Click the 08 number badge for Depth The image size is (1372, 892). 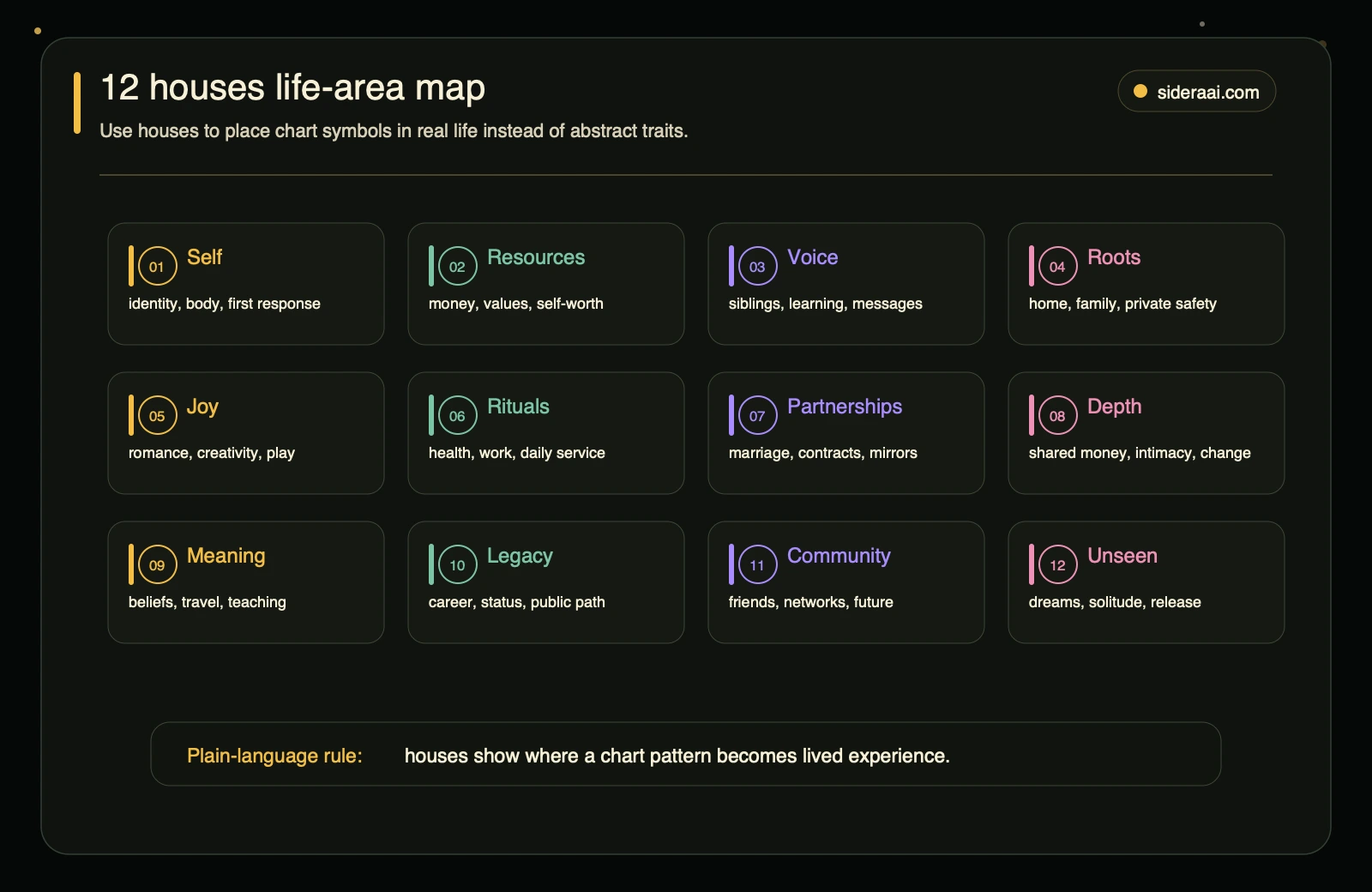tap(1057, 415)
